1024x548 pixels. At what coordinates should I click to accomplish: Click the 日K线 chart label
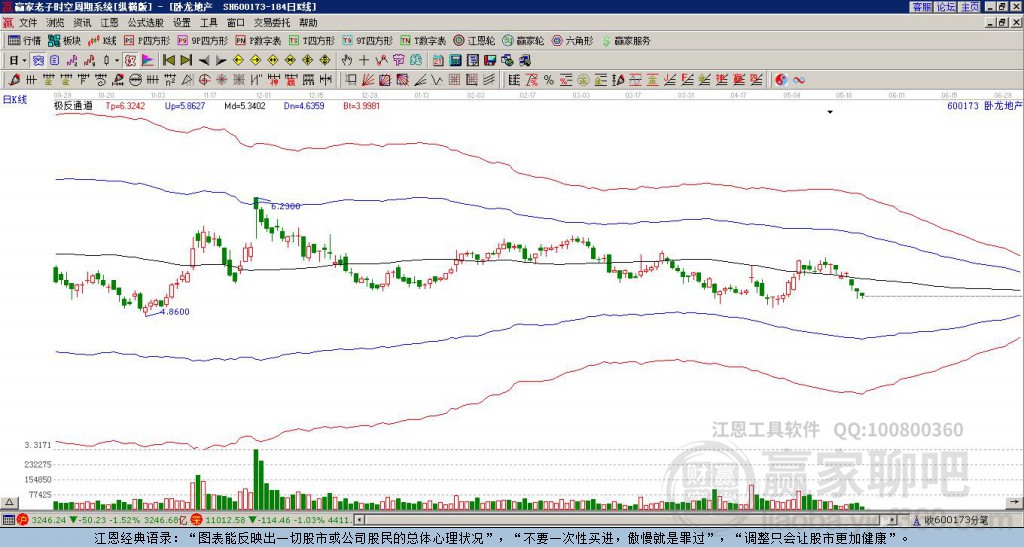coord(15,100)
